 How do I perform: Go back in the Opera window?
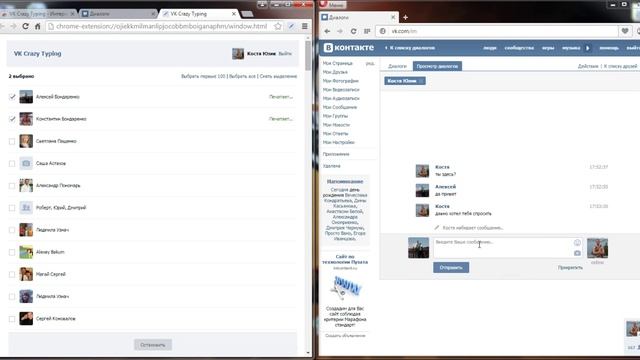coord(327,31)
